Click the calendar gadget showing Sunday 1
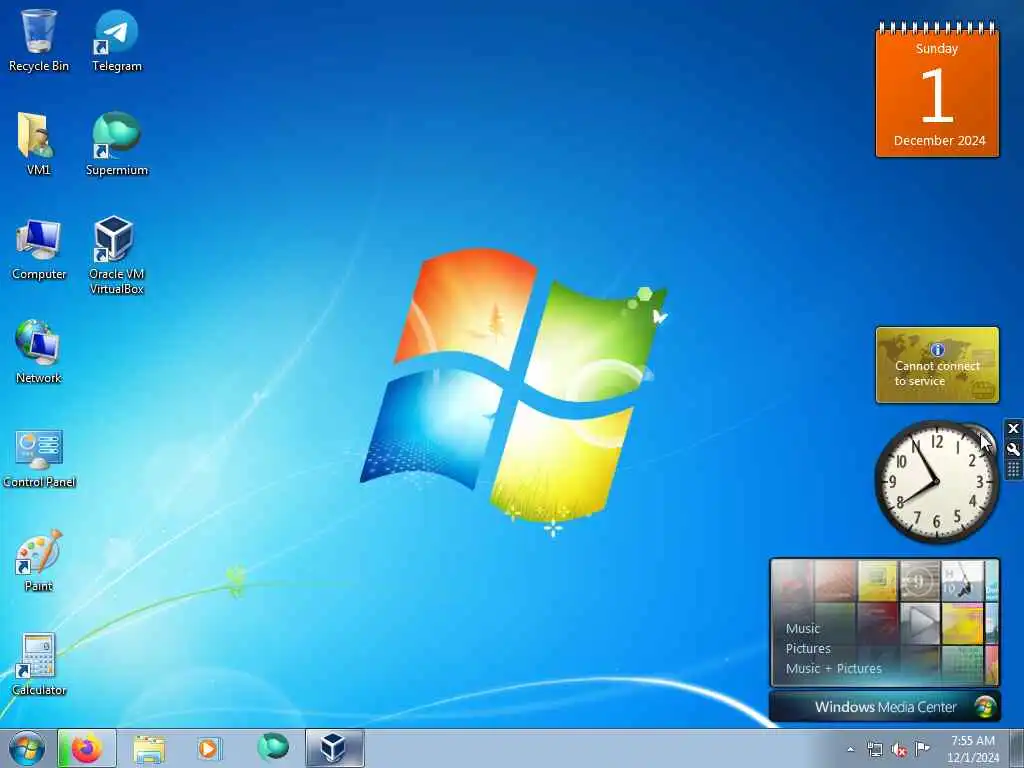The height and width of the screenshot is (768, 1024). coord(937,90)
